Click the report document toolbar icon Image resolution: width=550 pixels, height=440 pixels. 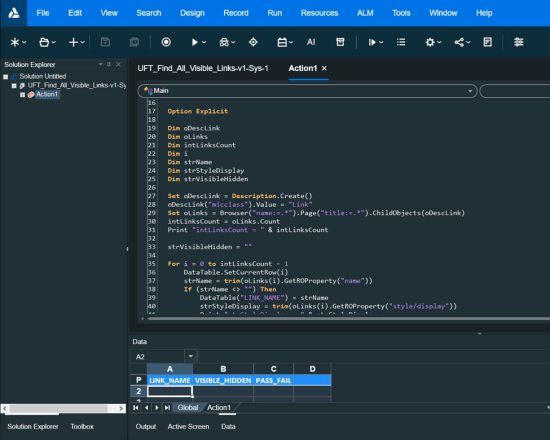tap(488, 42)
